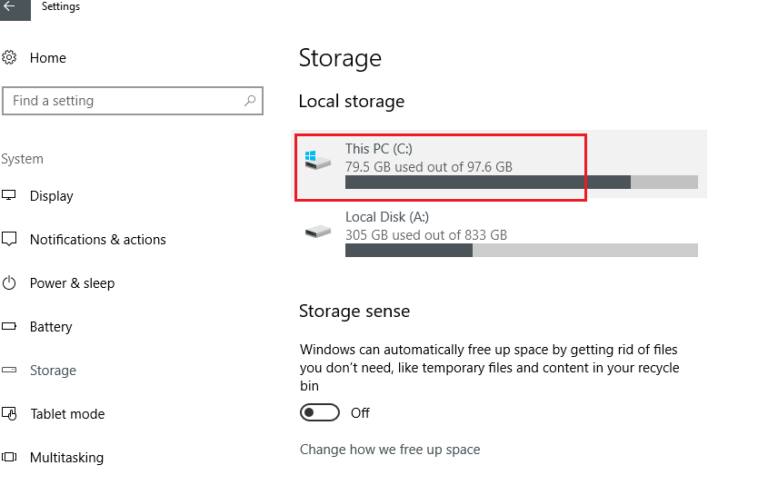Screen dimensions: 768x485
Task: Click the search magnifier icon in Find a setting
Action: (x=249, y=101)
